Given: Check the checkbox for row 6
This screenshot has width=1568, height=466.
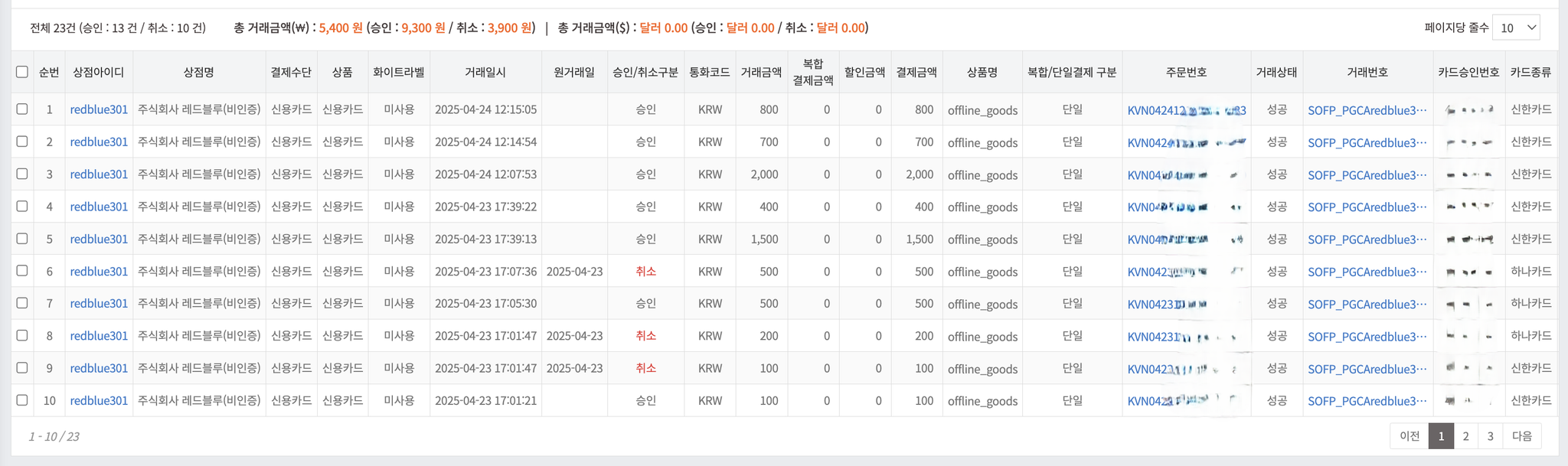Looking at the screenshot, I should pyautogui.click(x=22, y=270).
